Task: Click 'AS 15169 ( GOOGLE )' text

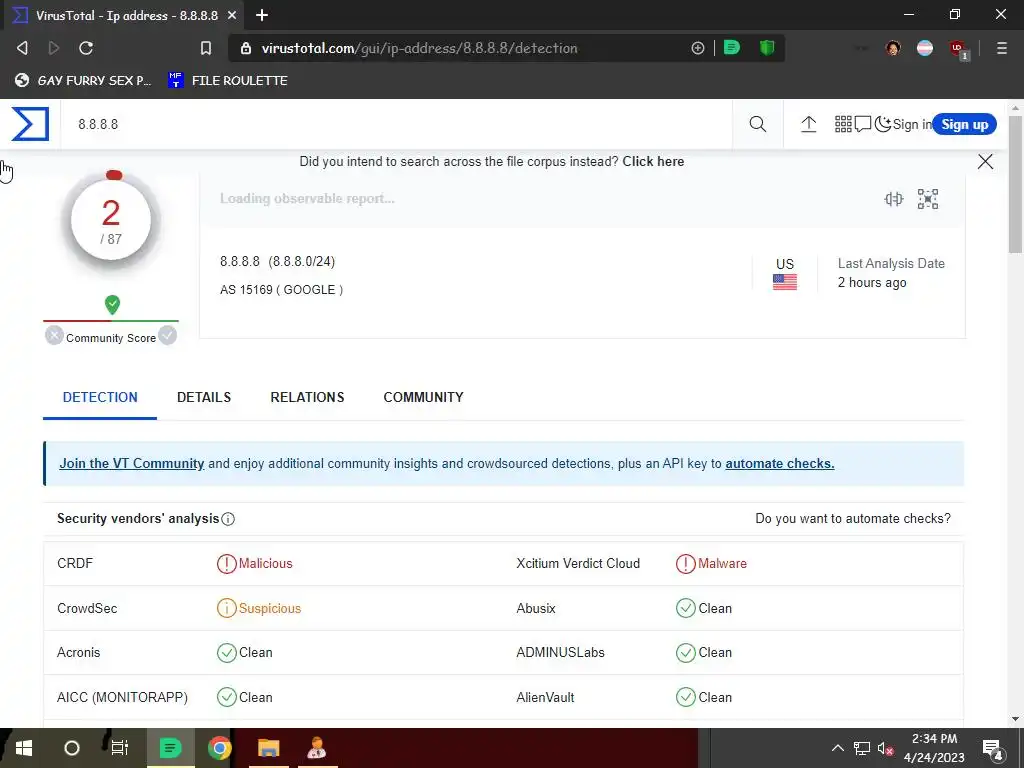Action: click(x=281, y=289)
